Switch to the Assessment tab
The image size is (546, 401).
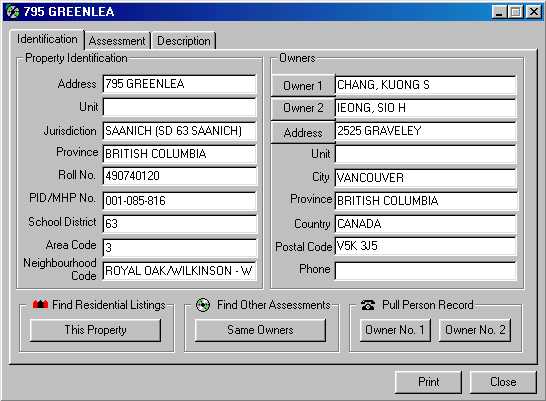pos(117,41)
